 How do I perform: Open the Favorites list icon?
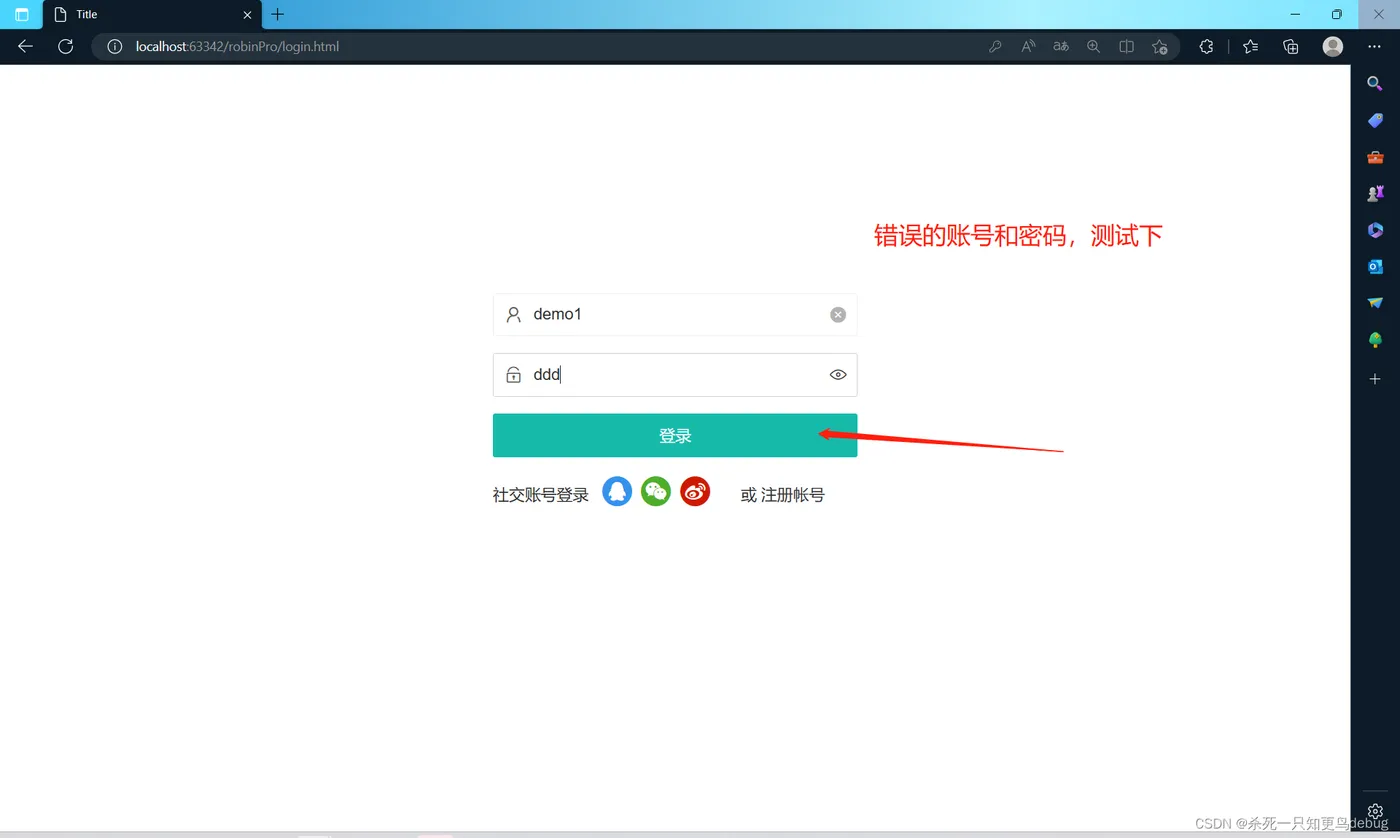pyautogui.click(x=1250, y=46)
